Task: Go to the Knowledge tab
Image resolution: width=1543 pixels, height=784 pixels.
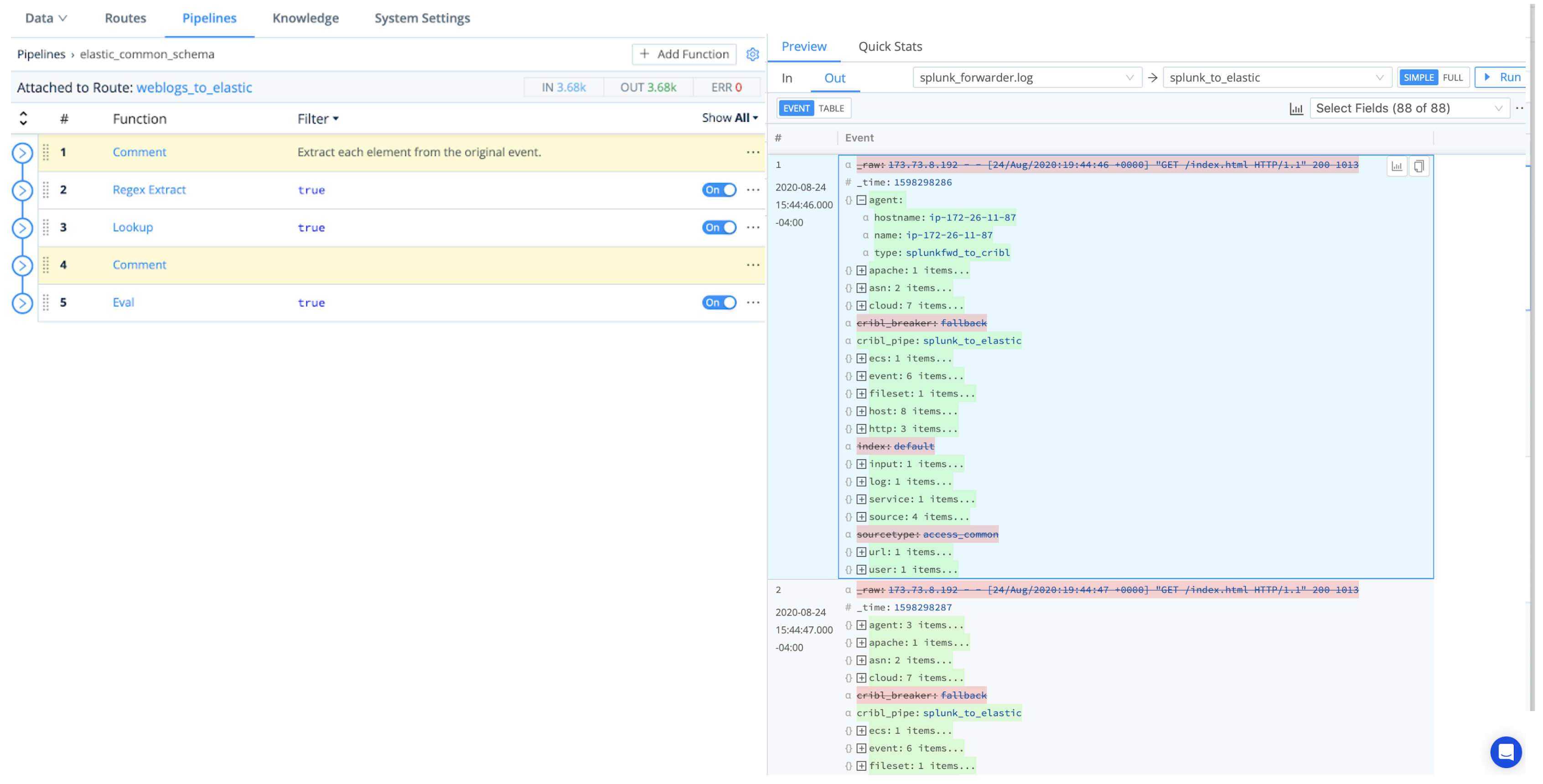Action: coord(305,18)
